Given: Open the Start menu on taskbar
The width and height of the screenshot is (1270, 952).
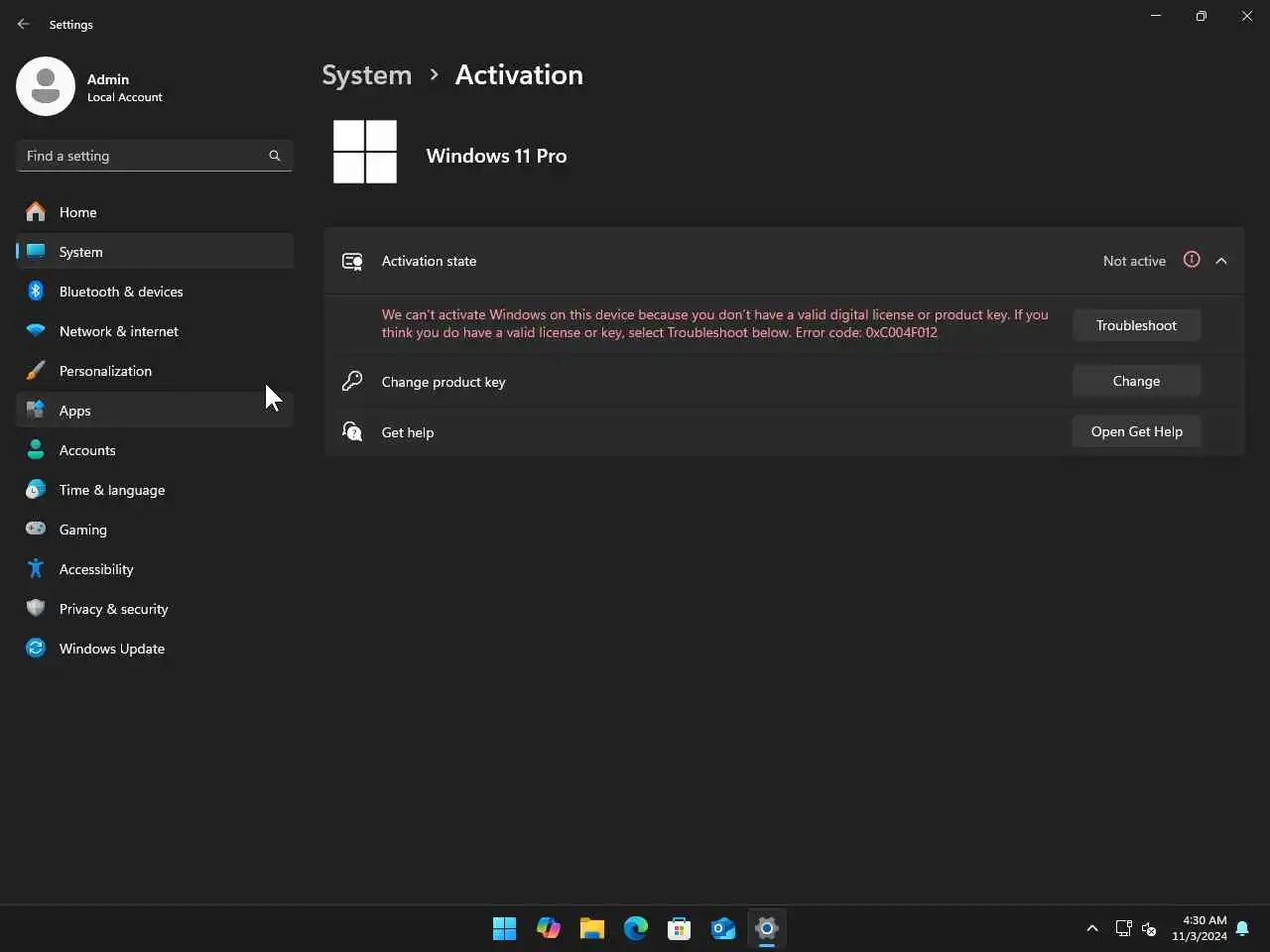Looking at the screenshot, I should (504, 928).
